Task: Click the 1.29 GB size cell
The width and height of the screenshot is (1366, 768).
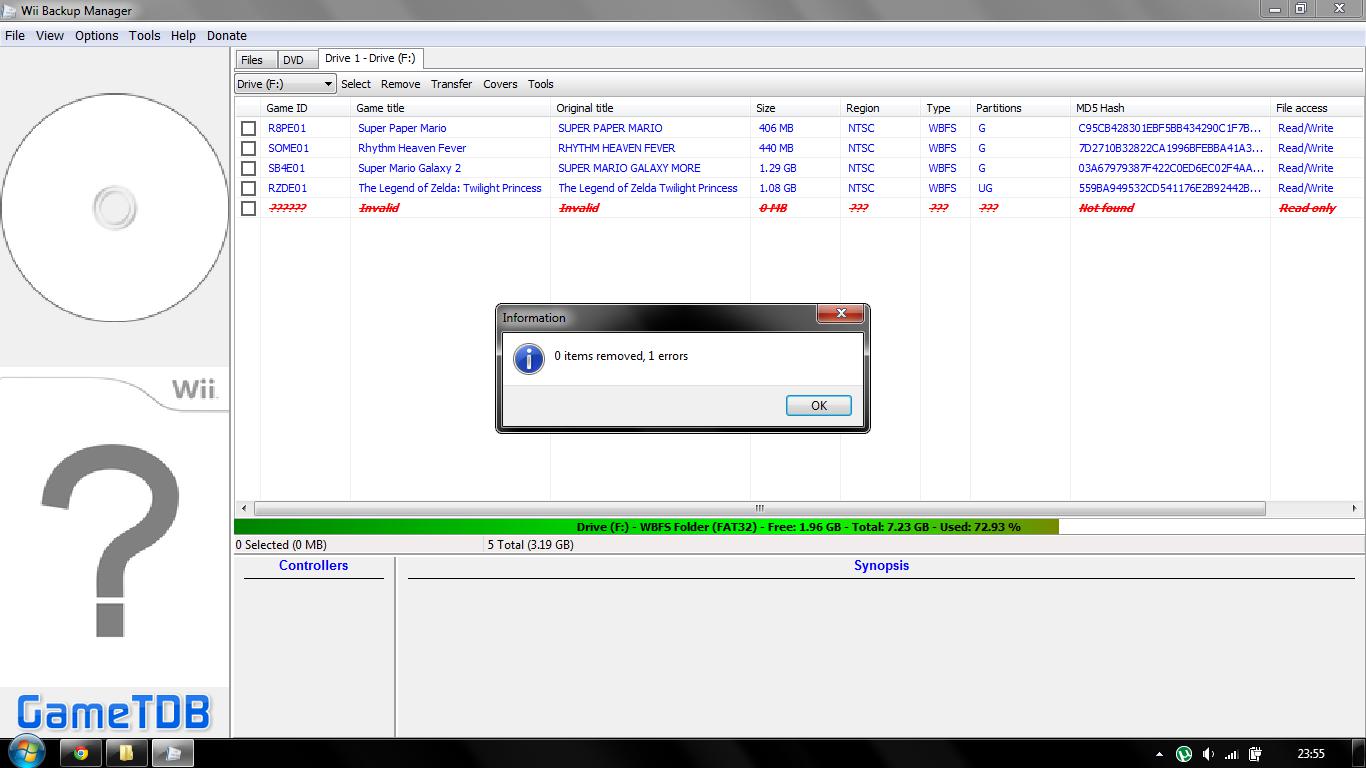Action: (778, 168)
